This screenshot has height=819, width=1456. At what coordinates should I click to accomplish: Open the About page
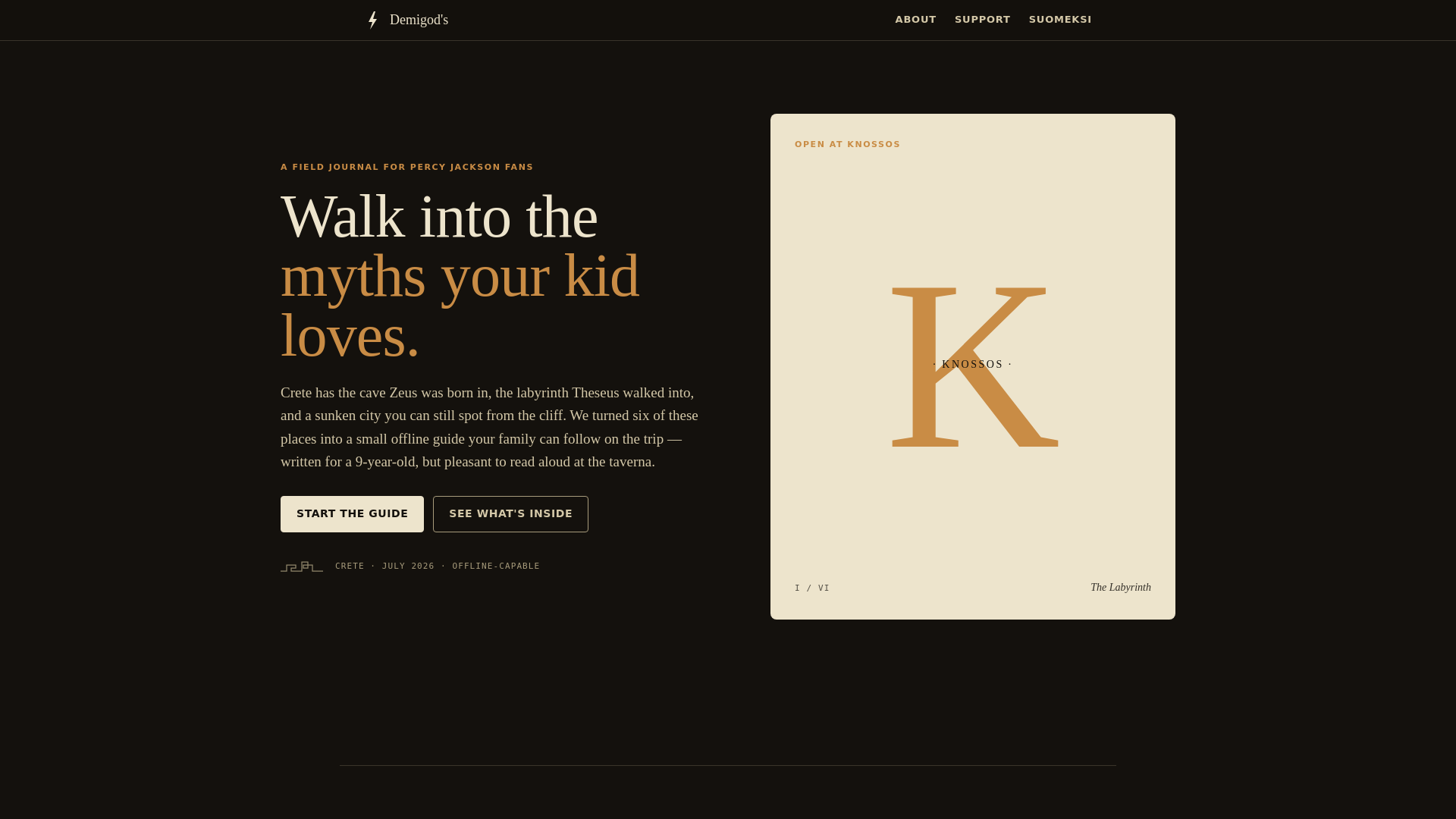pos(915,20)
